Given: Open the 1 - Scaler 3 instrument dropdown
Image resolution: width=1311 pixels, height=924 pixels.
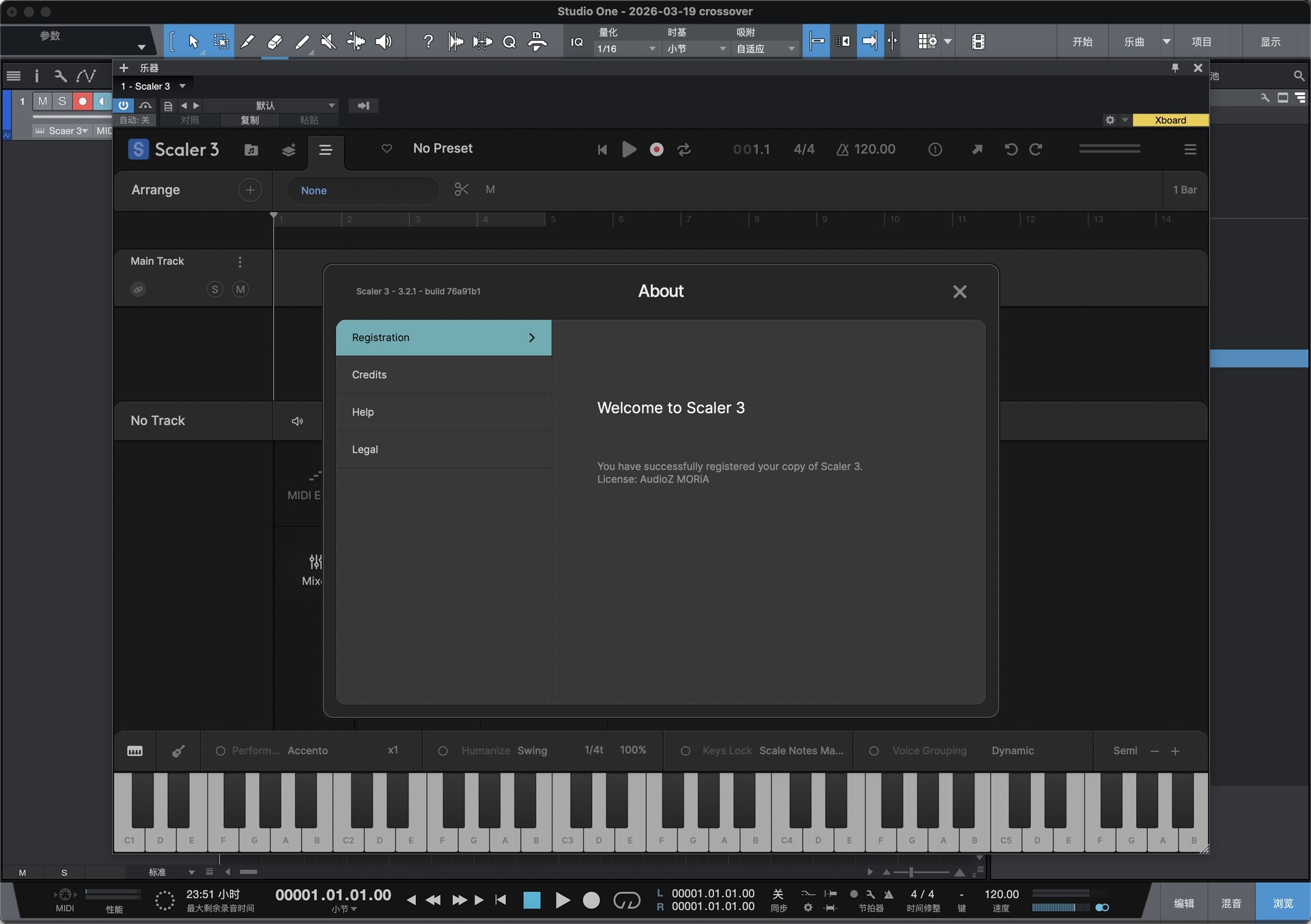Looking at the screenshot, I should pos(153,86).
